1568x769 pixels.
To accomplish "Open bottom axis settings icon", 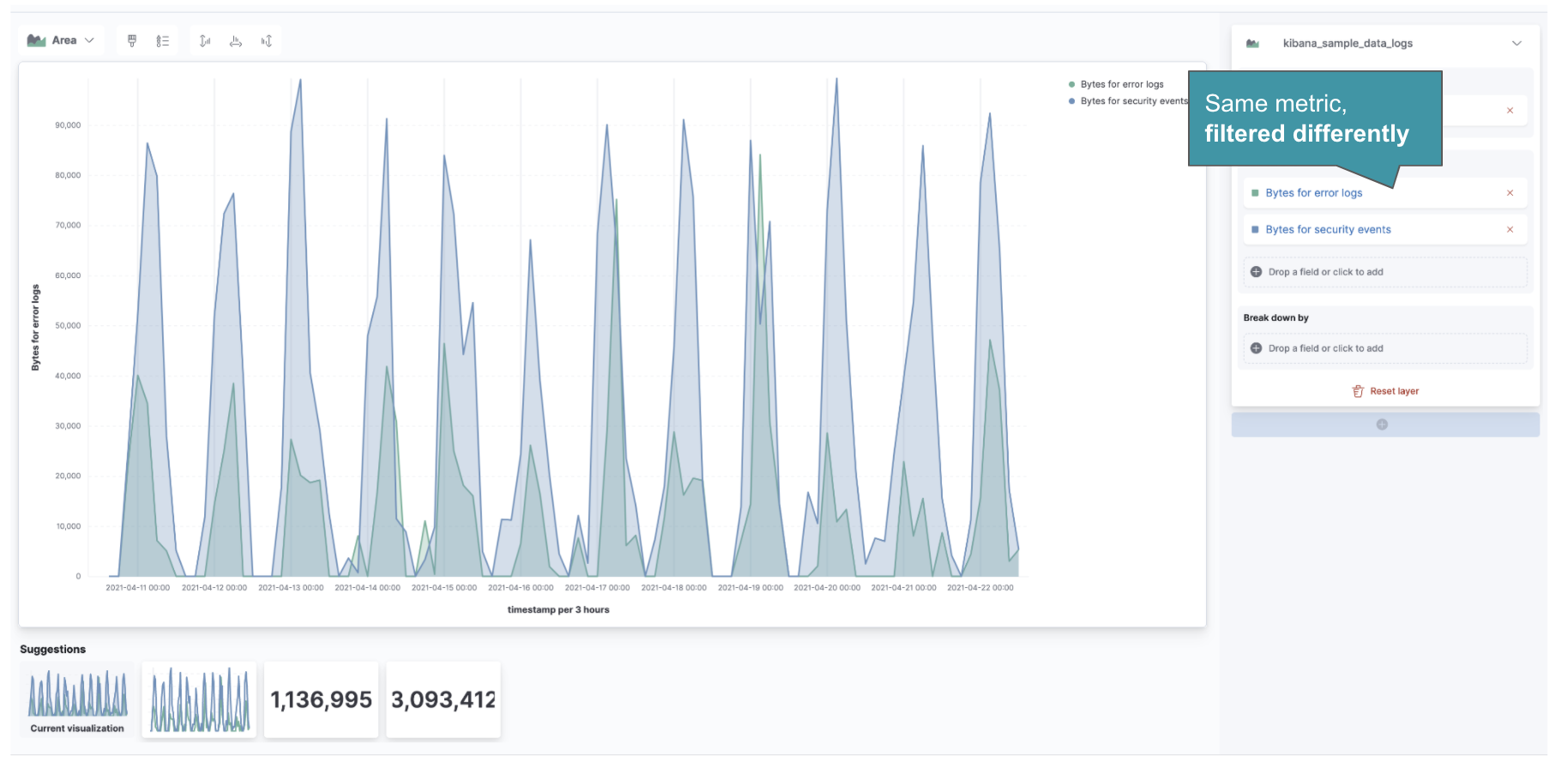I will click(x=236, y=41).
